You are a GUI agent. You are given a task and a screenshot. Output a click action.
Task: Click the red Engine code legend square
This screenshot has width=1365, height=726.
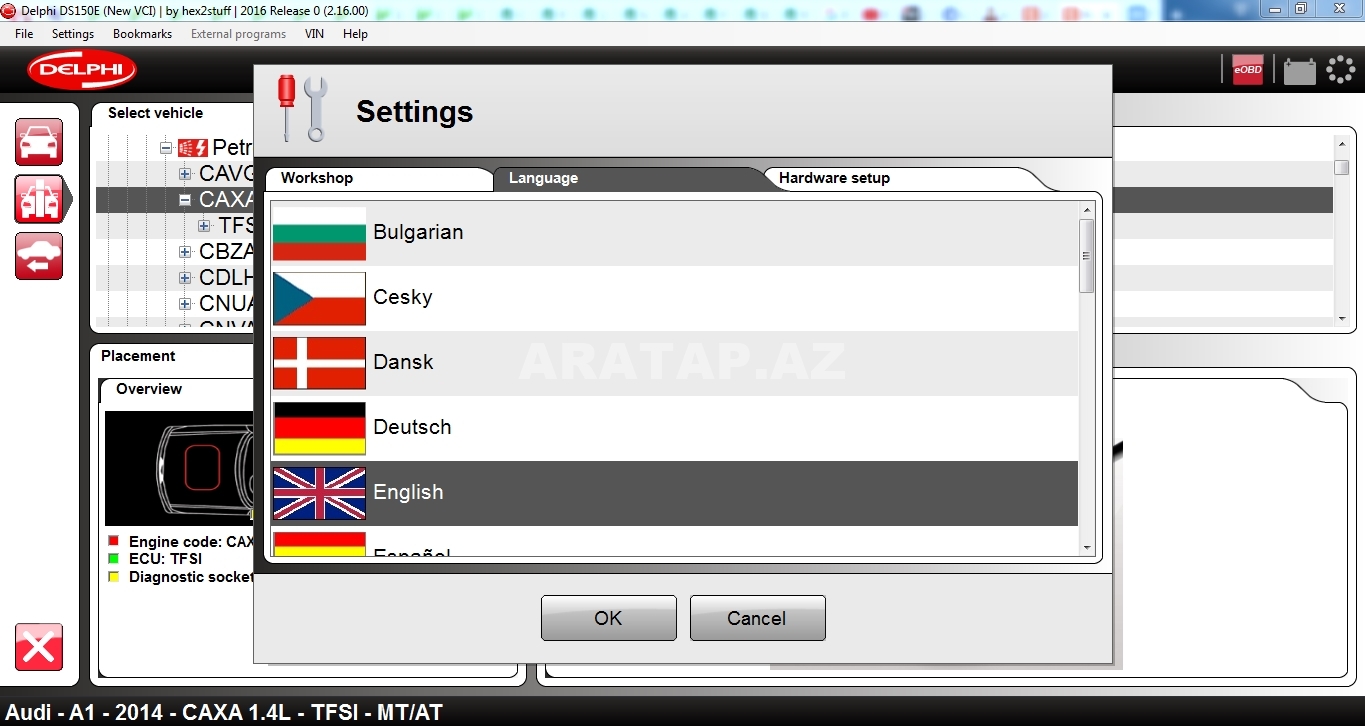tap(113, 541)
